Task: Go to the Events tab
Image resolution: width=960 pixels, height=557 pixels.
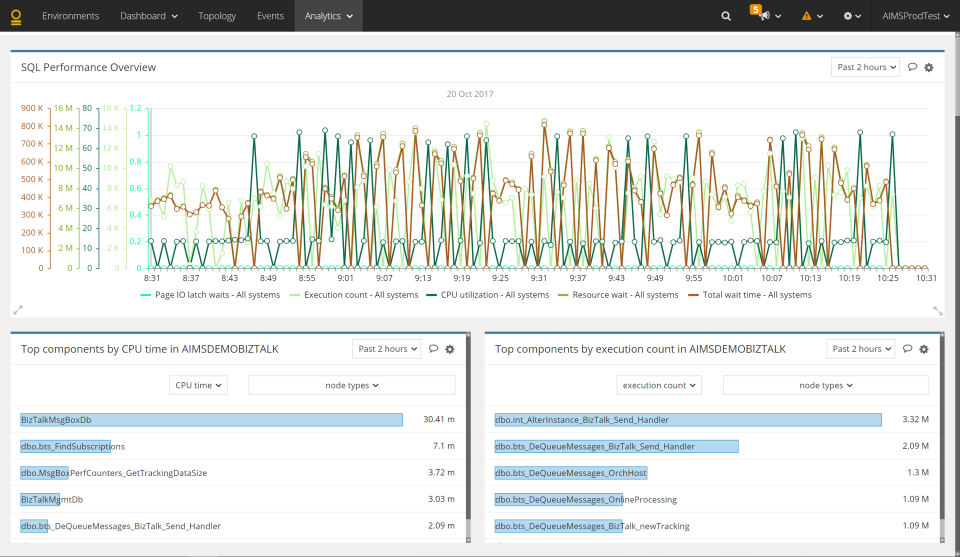Action: click(270, 16)
